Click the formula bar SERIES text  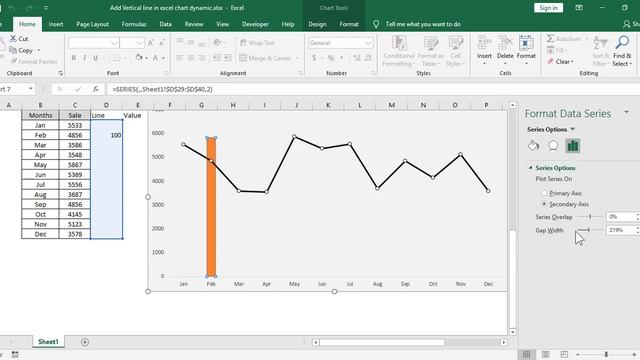[x=162, y=89]
